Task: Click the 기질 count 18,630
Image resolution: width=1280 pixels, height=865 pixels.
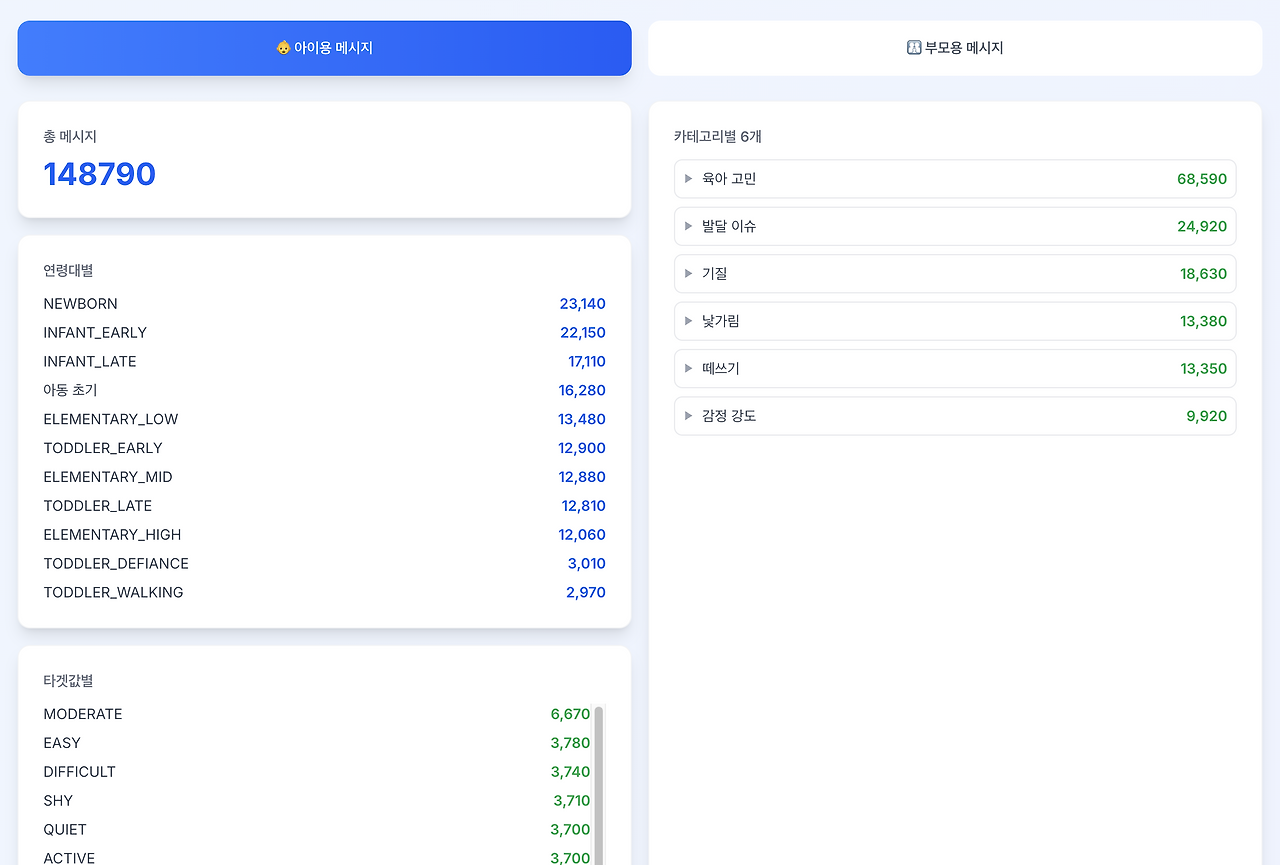Action: [x=1204, y=275]
